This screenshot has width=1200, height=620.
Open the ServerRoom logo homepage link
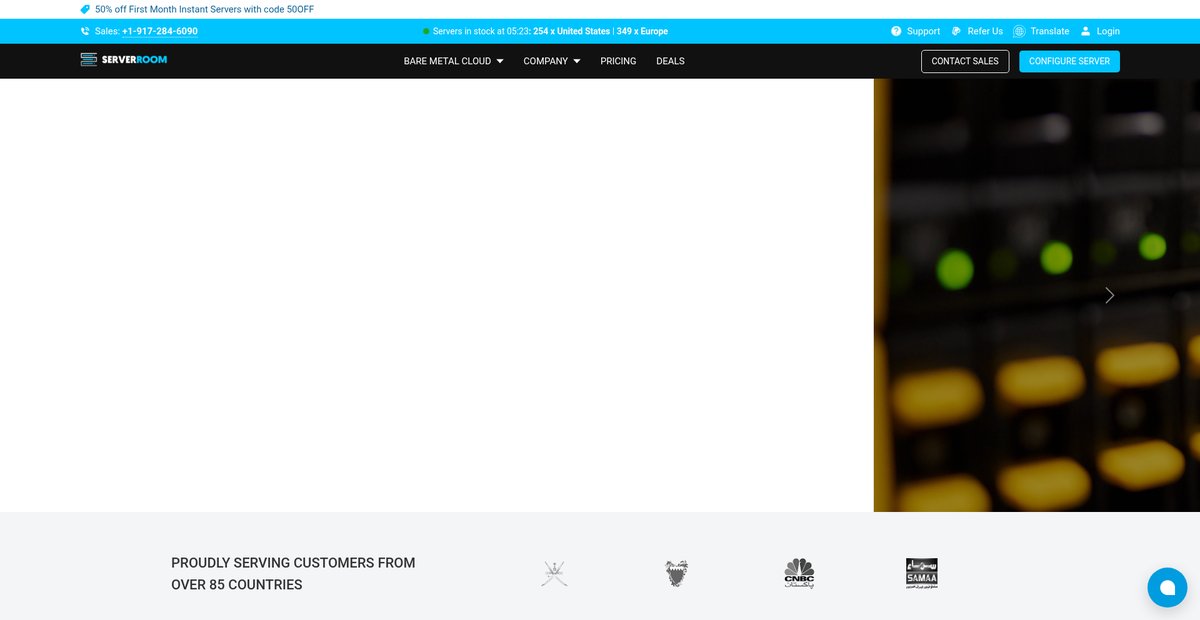(x=124, y=60)
